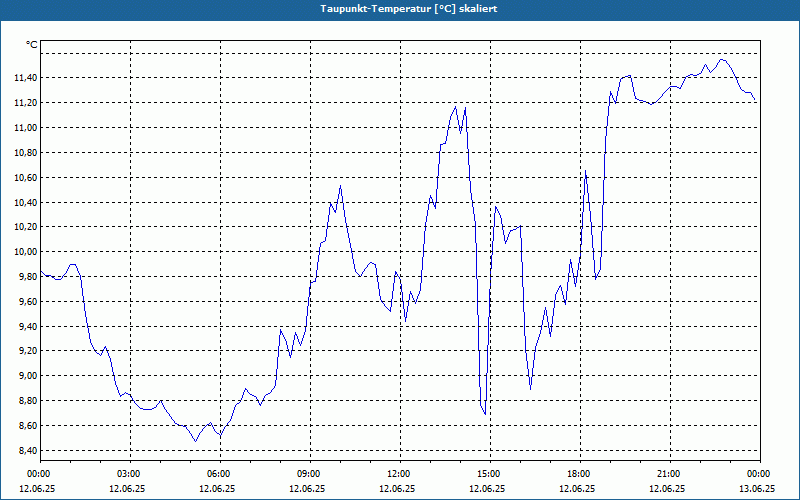Screen dimensions: 800x500
Task: Click the 00:00 label above 13.06.25
Action: pos(760,474)
